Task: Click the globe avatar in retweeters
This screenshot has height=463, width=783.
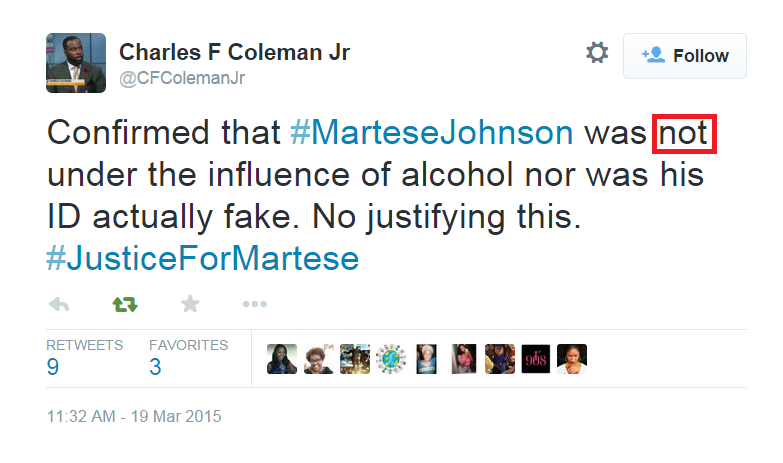Action: point(391,359)
